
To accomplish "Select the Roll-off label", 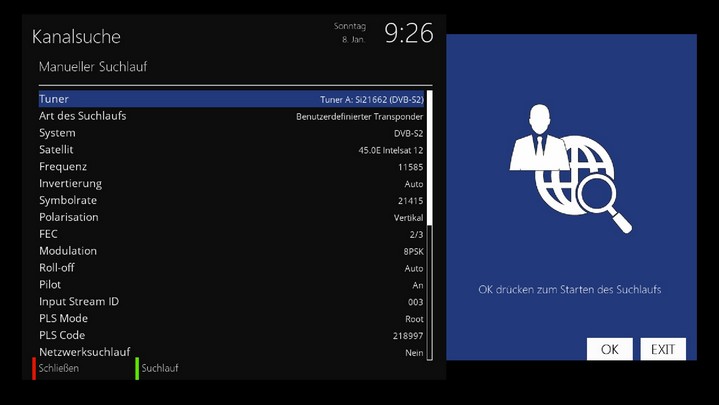I will [x=57, y=268].
